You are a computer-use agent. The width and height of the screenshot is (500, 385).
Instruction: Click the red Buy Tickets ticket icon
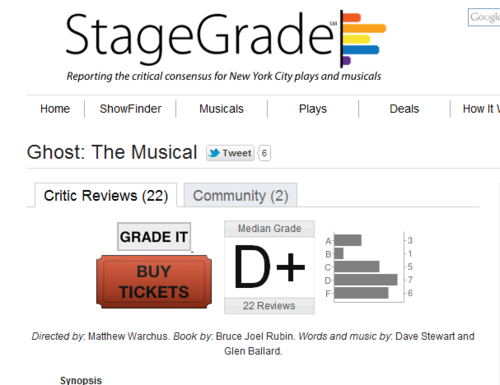click(x=154, y=282)
